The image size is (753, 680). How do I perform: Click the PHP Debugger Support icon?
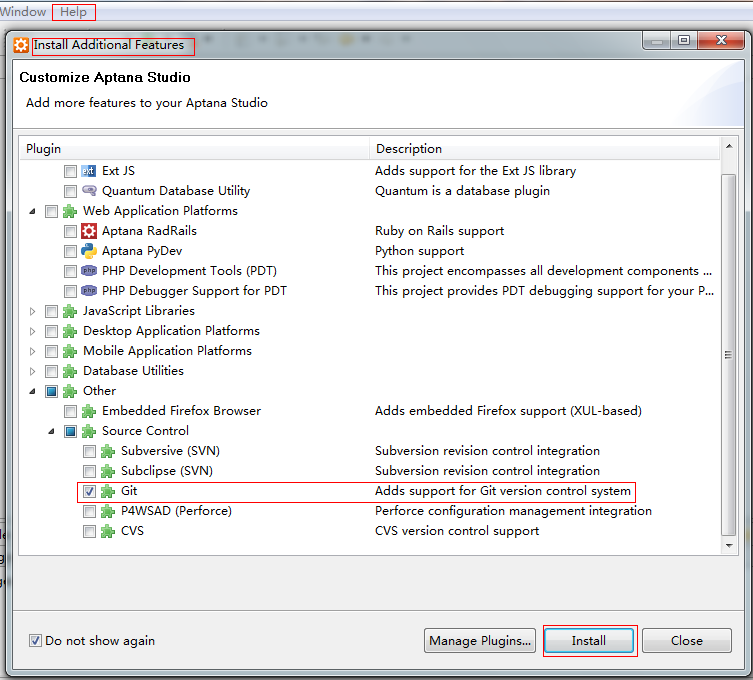click(89, 291)
